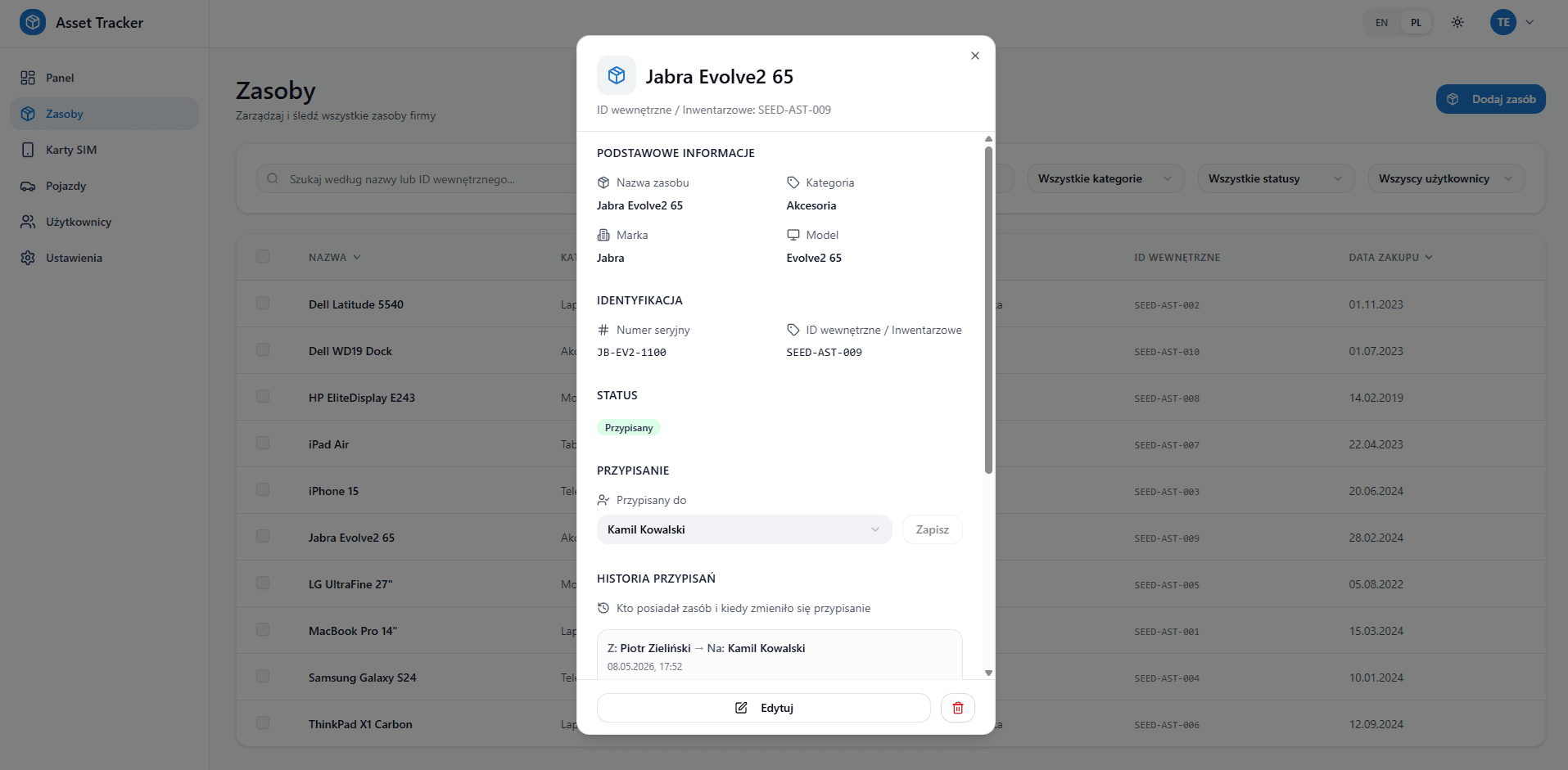
Task: Check the MacBook Pro 14" row checkbox
Action: (x=263, y=629)
